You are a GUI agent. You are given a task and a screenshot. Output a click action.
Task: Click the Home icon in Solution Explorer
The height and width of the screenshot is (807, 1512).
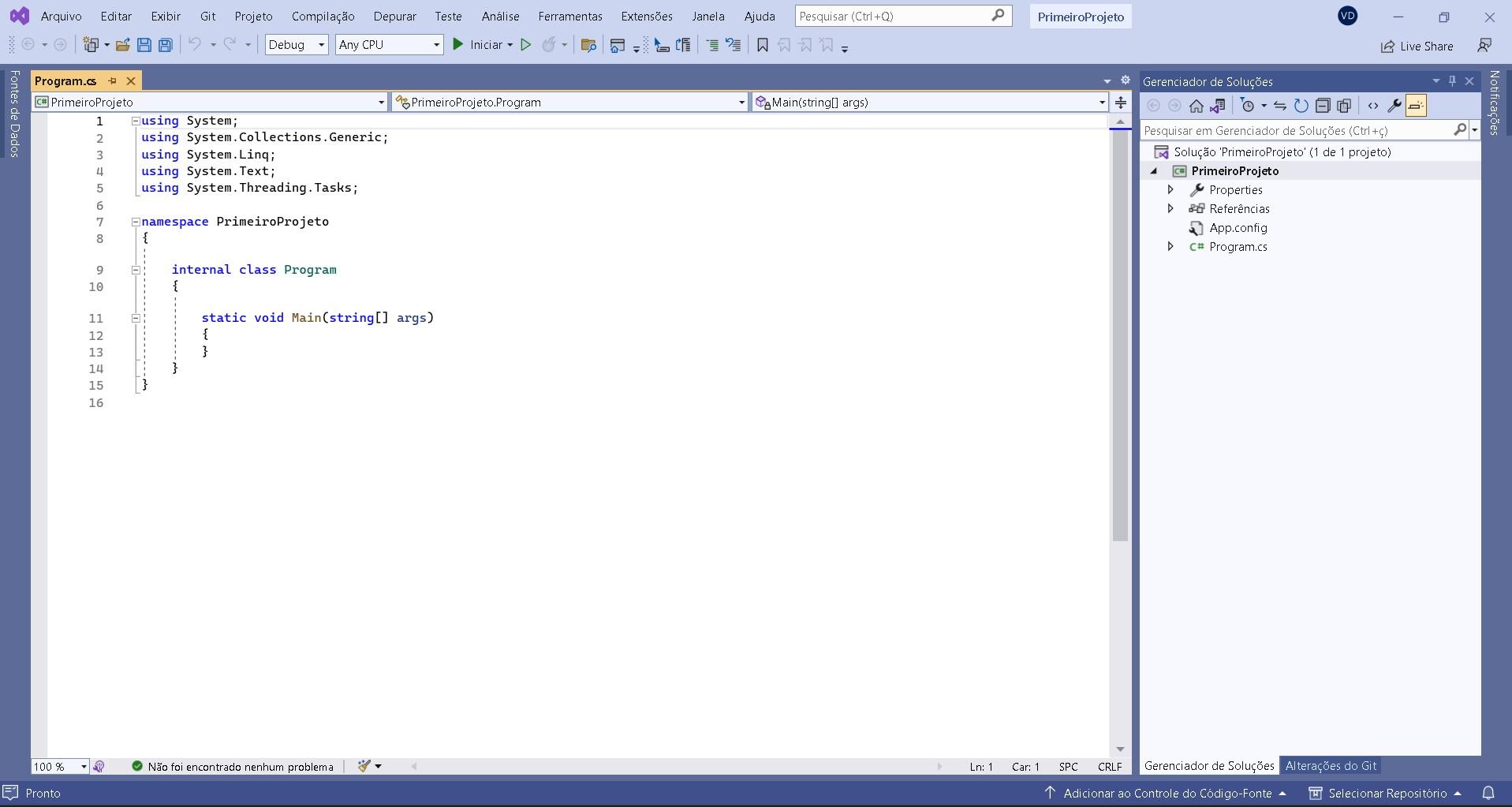(1197, 106)
